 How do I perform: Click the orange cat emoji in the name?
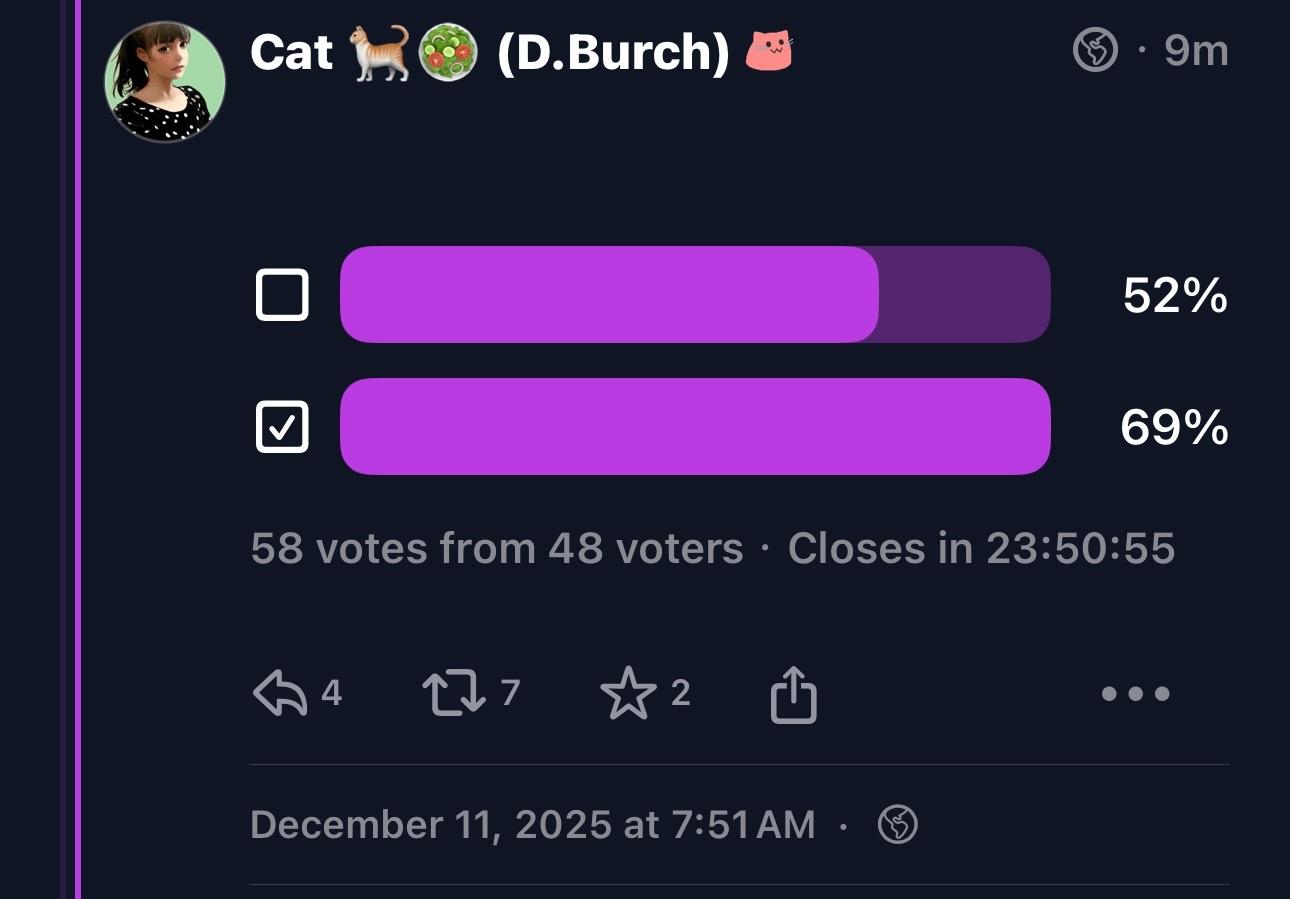[x=379, y=52]
